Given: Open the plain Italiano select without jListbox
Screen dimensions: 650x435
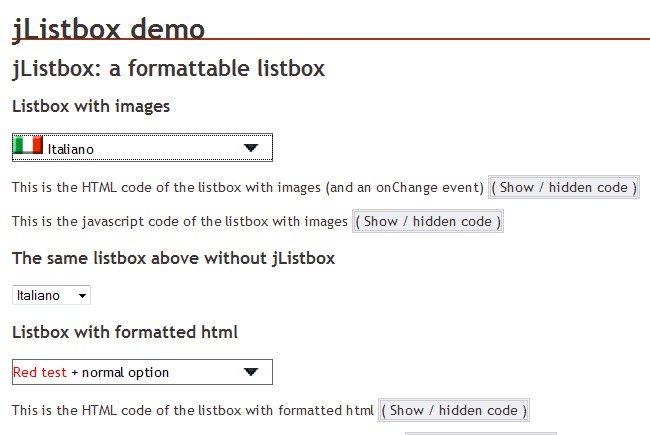Looking at the screenshot, I should (x=51, y=296).
